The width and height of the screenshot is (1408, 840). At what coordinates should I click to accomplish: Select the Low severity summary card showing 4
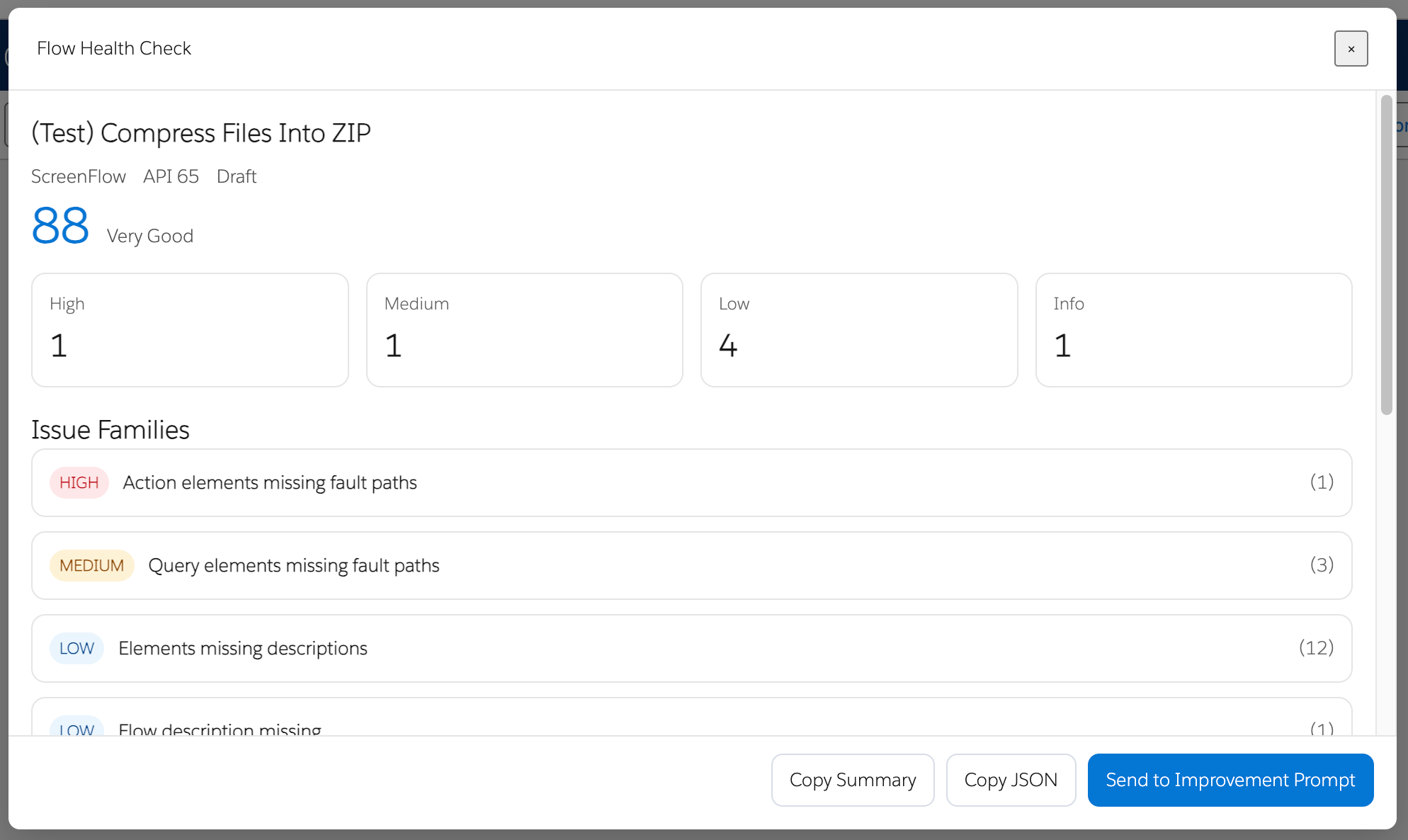coord(858,329)
